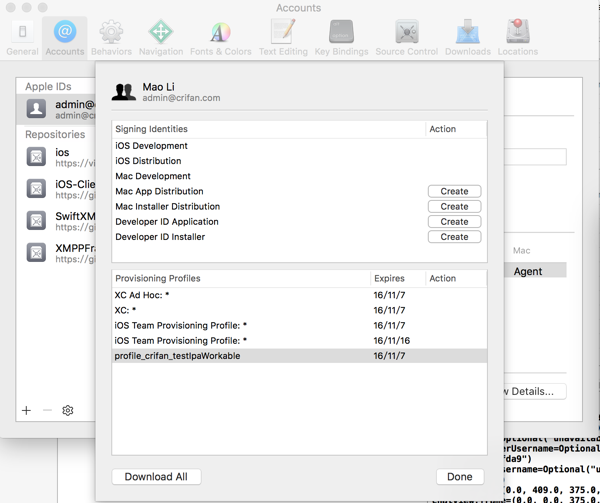
Task: Select iOS Development signing identity
Action: (299, 146)
